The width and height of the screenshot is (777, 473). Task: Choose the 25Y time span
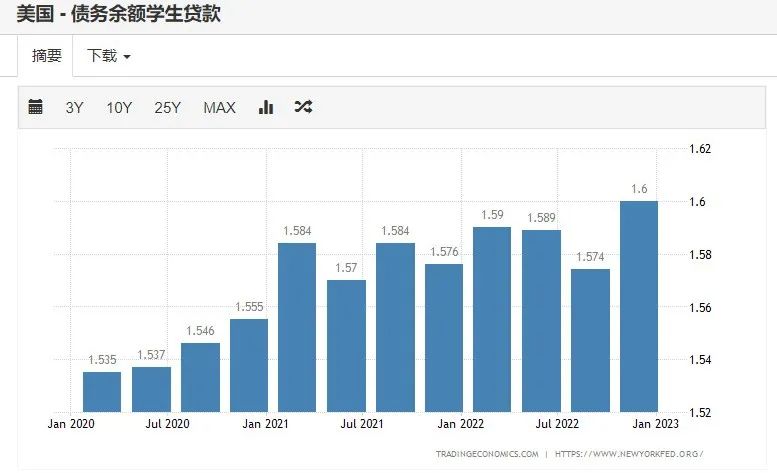[167, 107]
